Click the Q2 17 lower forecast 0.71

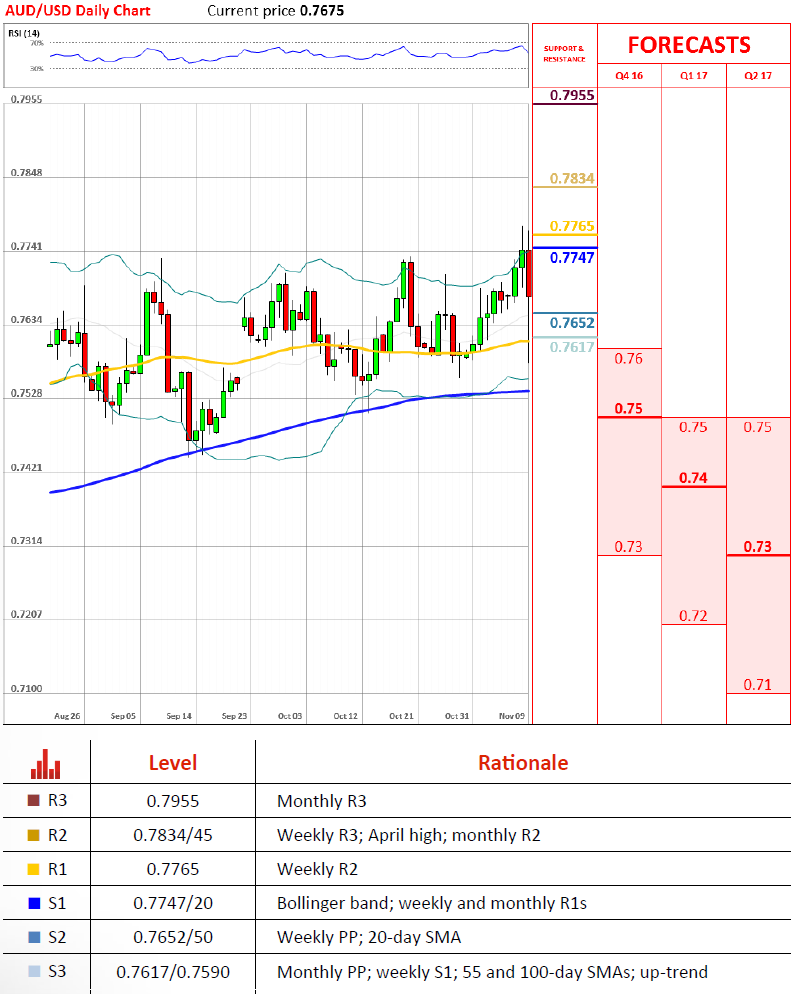[x=758, y=685]
